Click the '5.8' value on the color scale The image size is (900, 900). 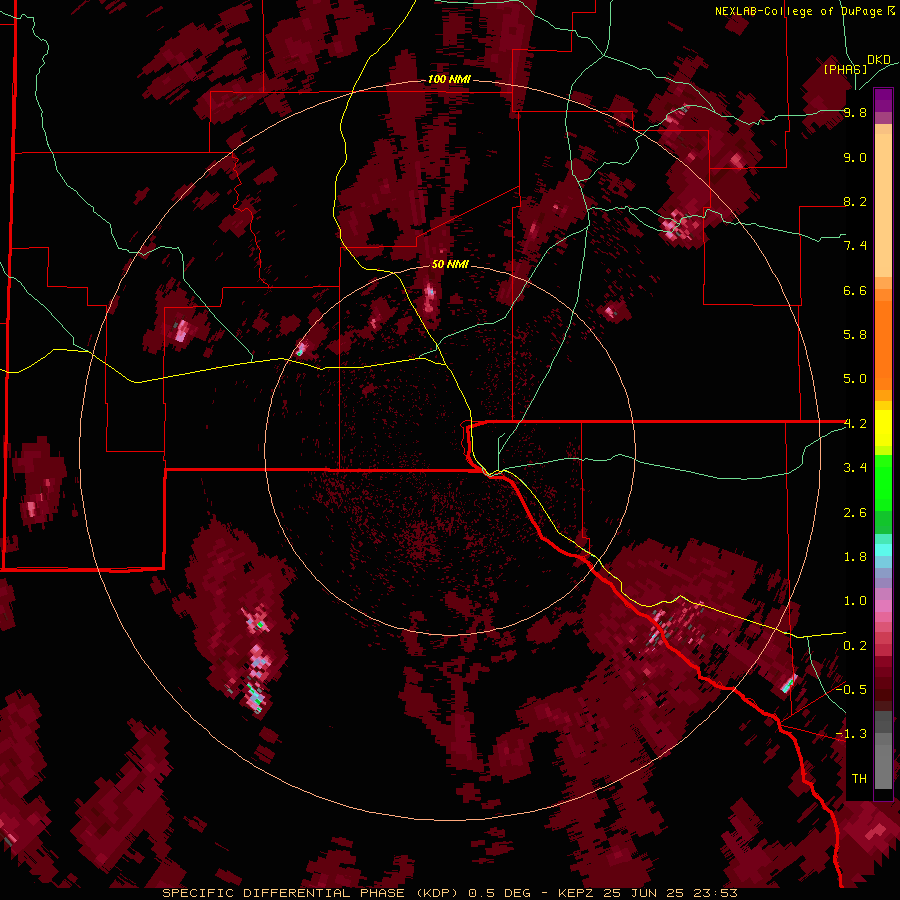click(x=855, y=334)
